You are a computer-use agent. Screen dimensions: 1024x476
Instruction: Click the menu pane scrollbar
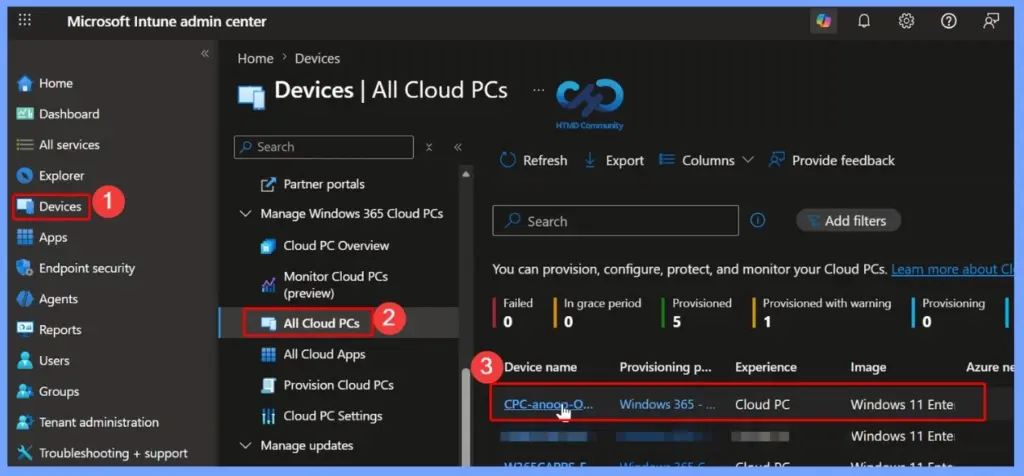pyautogui.click(x=466, y=418)
